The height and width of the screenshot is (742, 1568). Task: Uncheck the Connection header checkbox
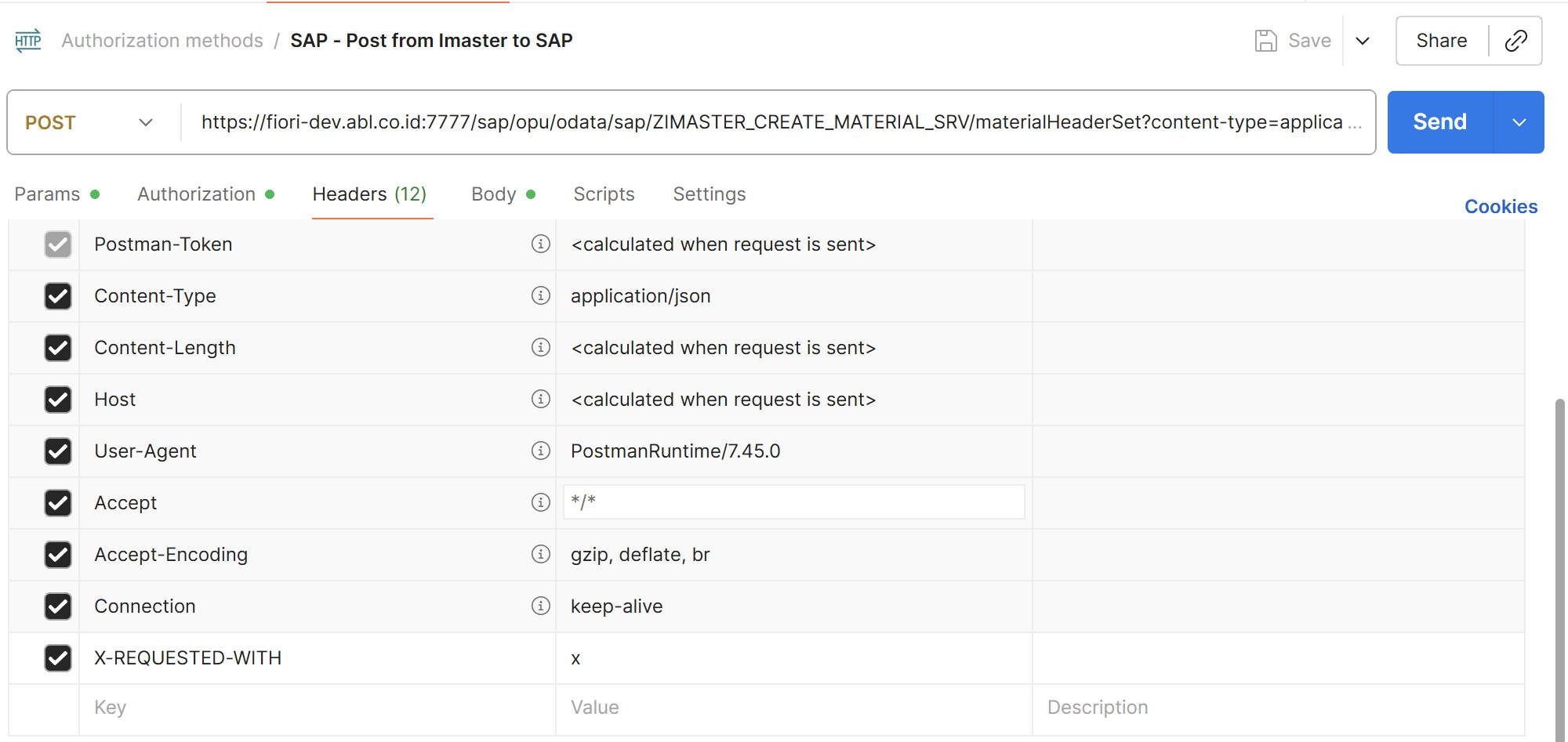point(58,606)
